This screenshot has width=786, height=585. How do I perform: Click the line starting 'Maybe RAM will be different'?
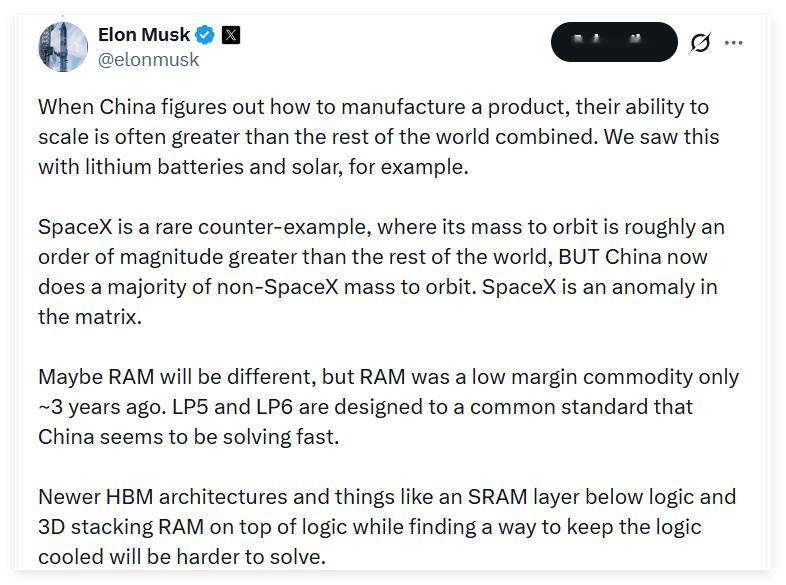[x=388, y=377]
